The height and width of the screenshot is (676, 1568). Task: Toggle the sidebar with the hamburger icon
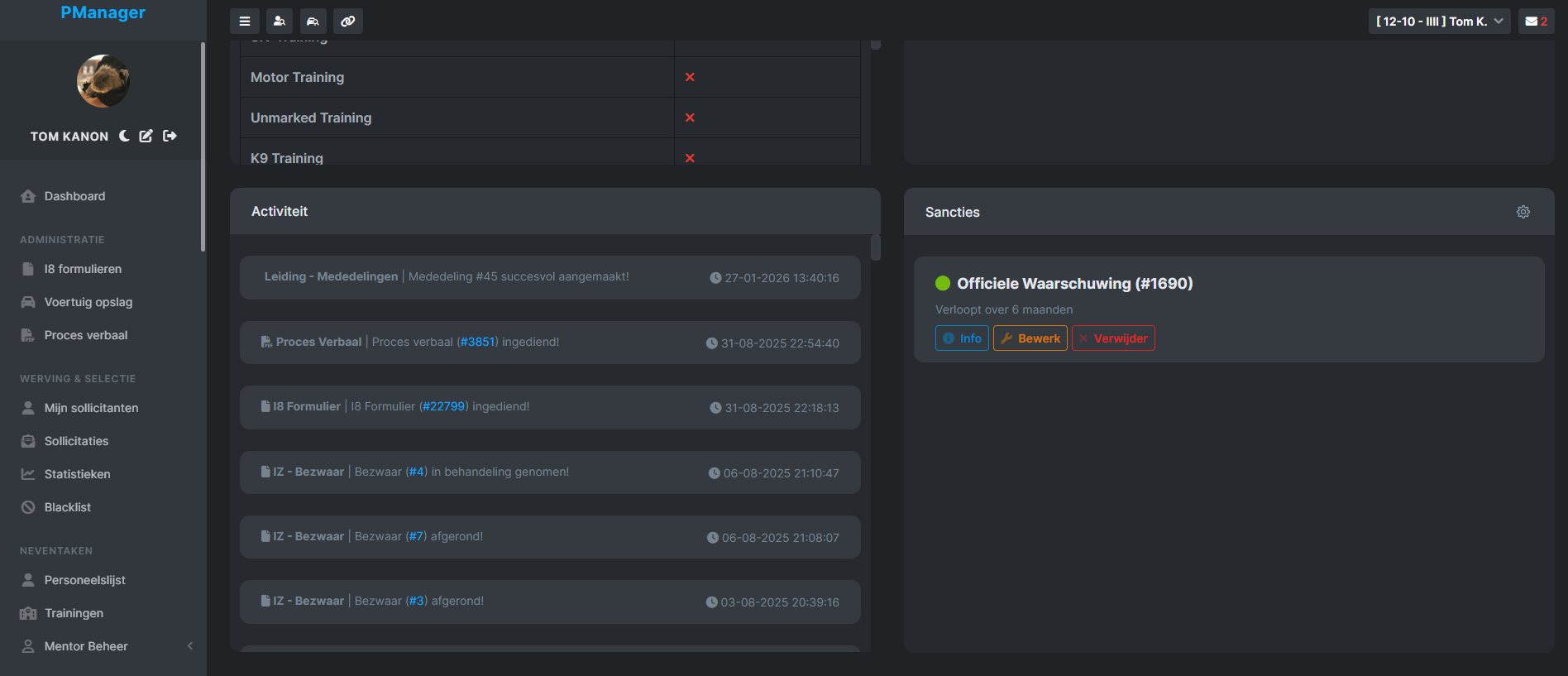pos(245,22)
